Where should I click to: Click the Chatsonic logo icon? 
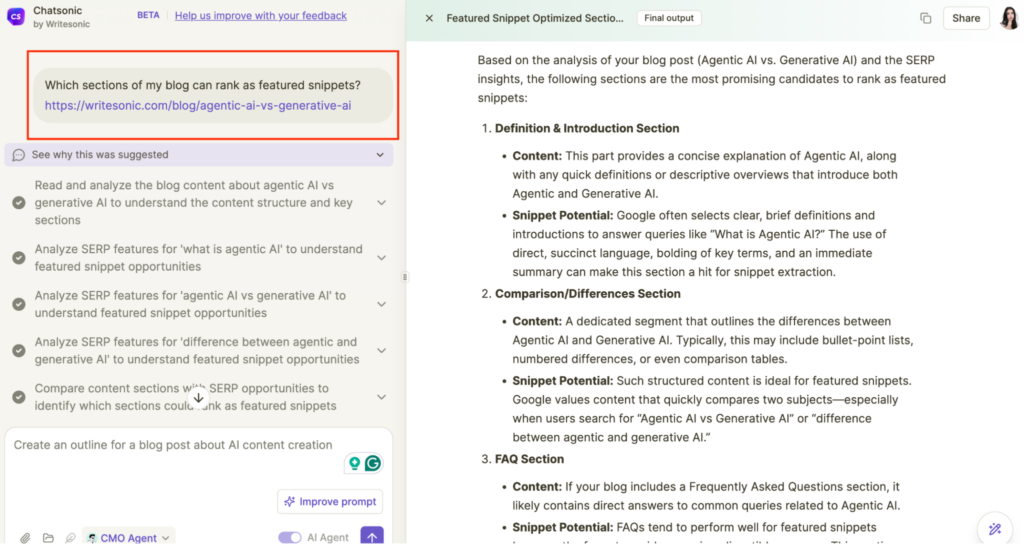[16, 16]
